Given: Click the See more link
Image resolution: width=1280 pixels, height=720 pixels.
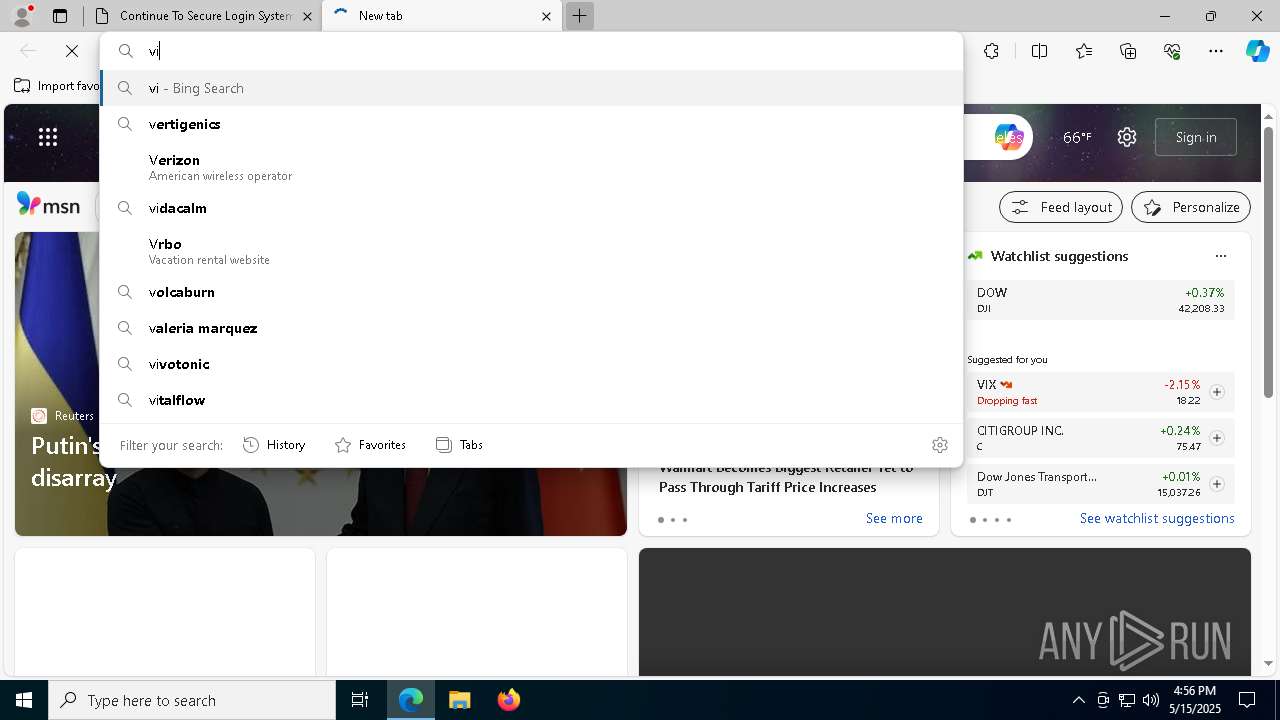Looking at the screenshot, I should (894, 518).
